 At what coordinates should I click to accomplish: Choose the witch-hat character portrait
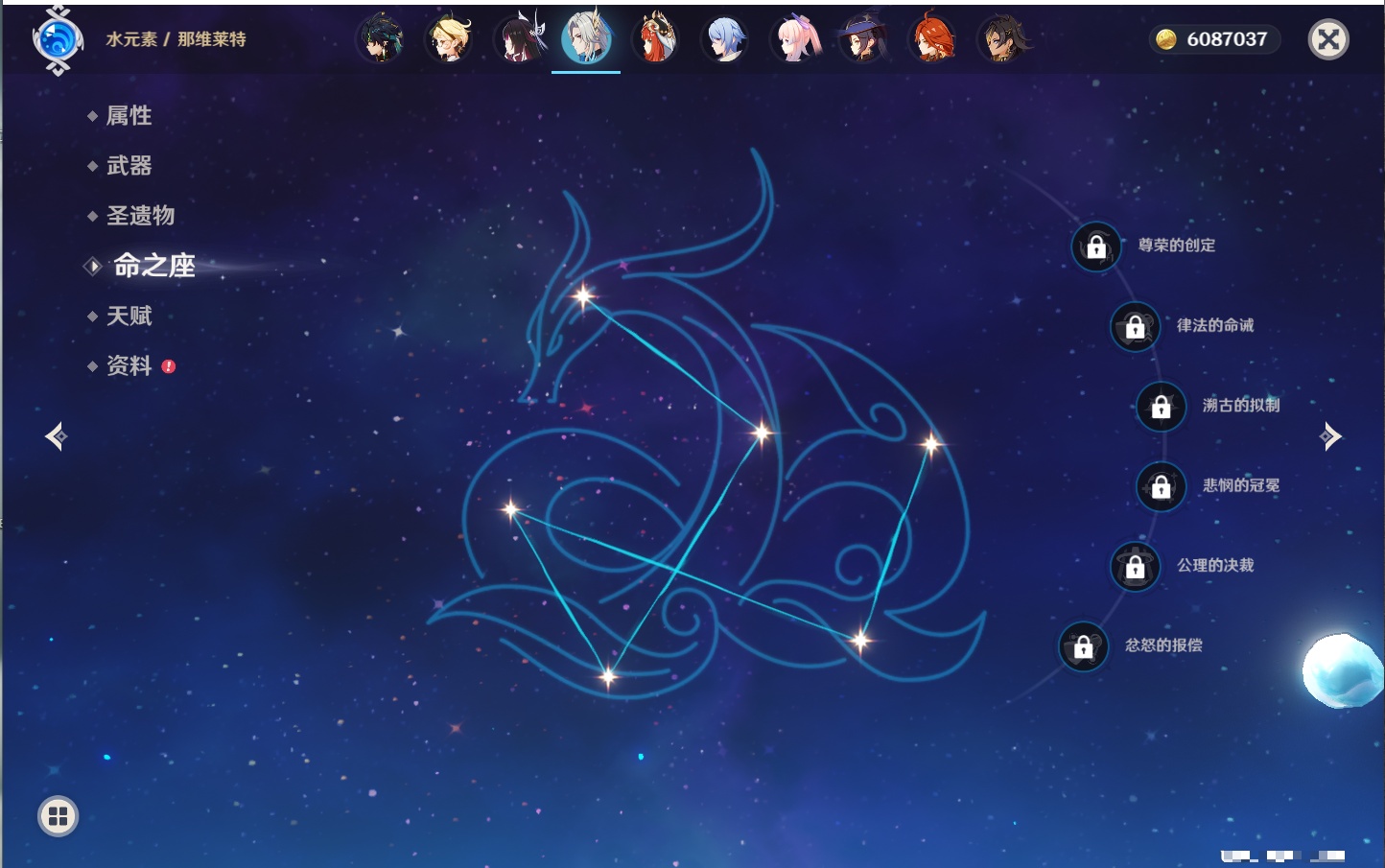point(863,39)
